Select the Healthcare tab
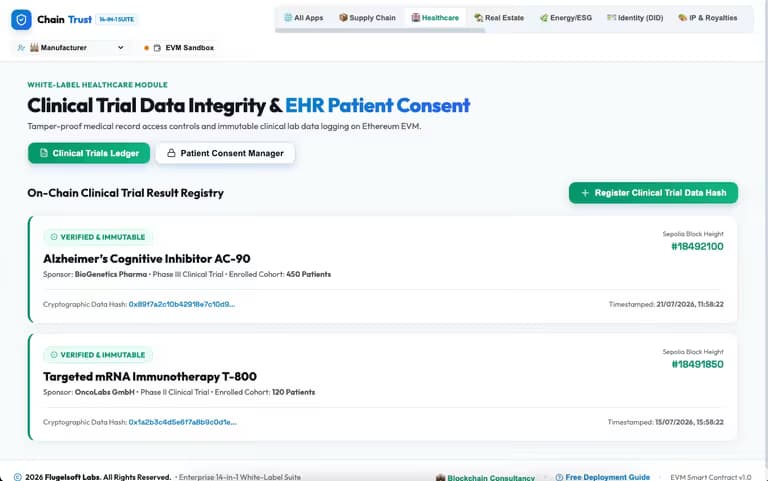The width and height of the screenshot is (768, 481). (x=435, y=18)
